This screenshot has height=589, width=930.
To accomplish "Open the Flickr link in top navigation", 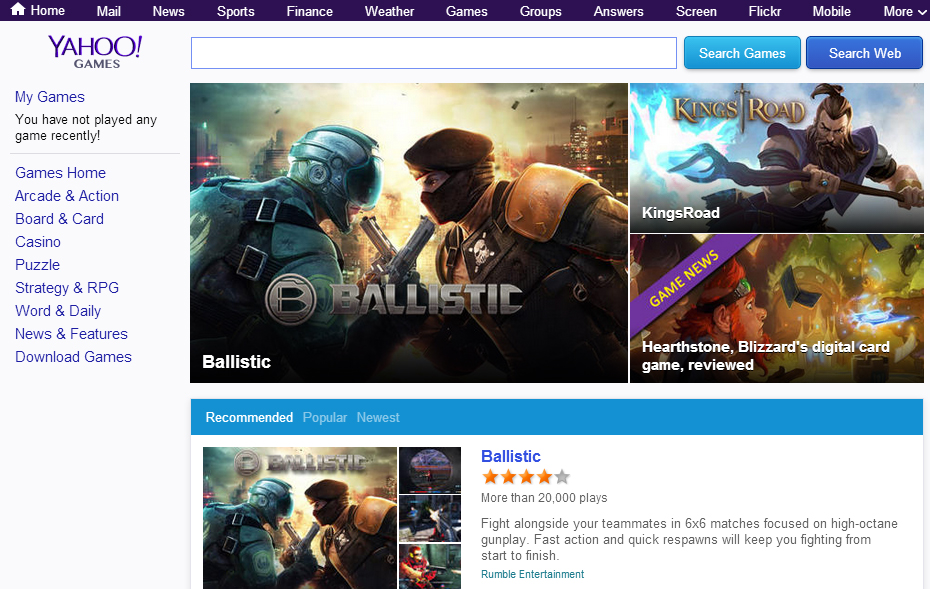I will tap(764, 11).
